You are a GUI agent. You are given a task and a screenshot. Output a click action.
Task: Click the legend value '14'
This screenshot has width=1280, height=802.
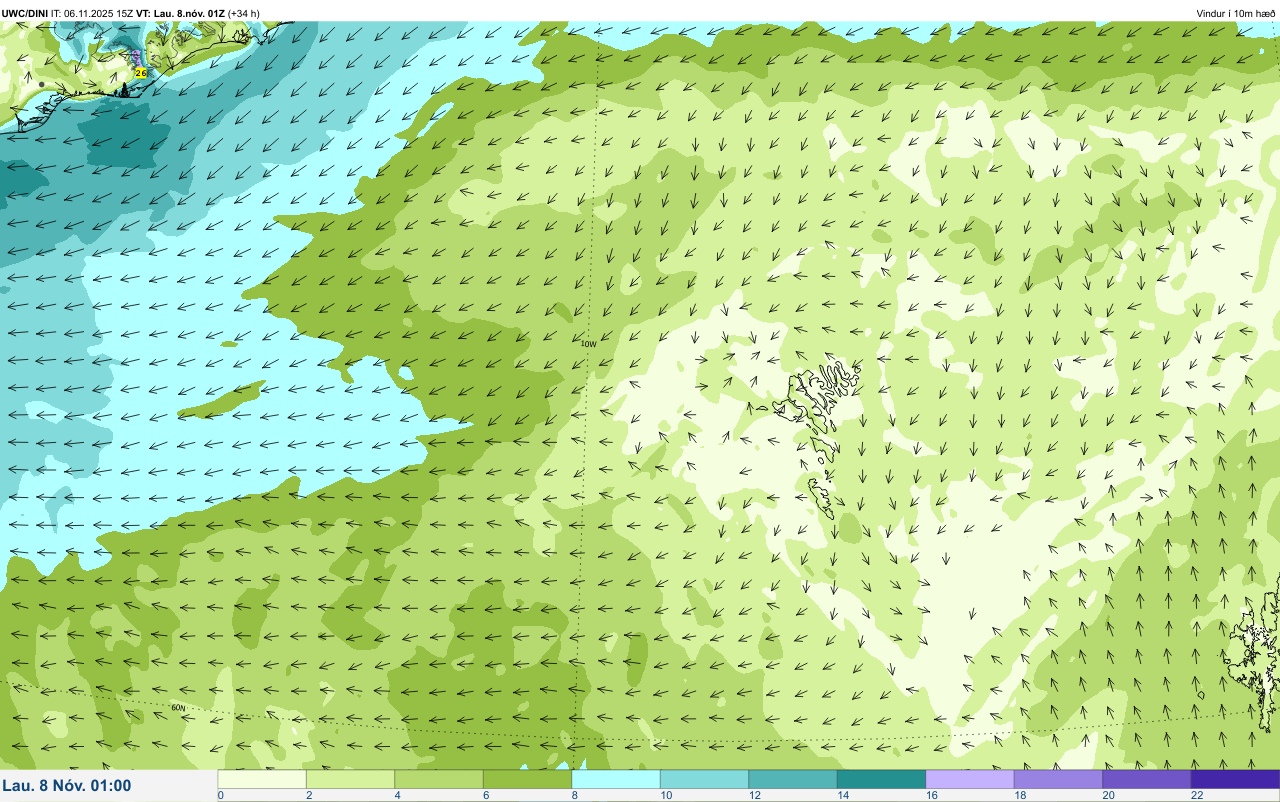841,795
